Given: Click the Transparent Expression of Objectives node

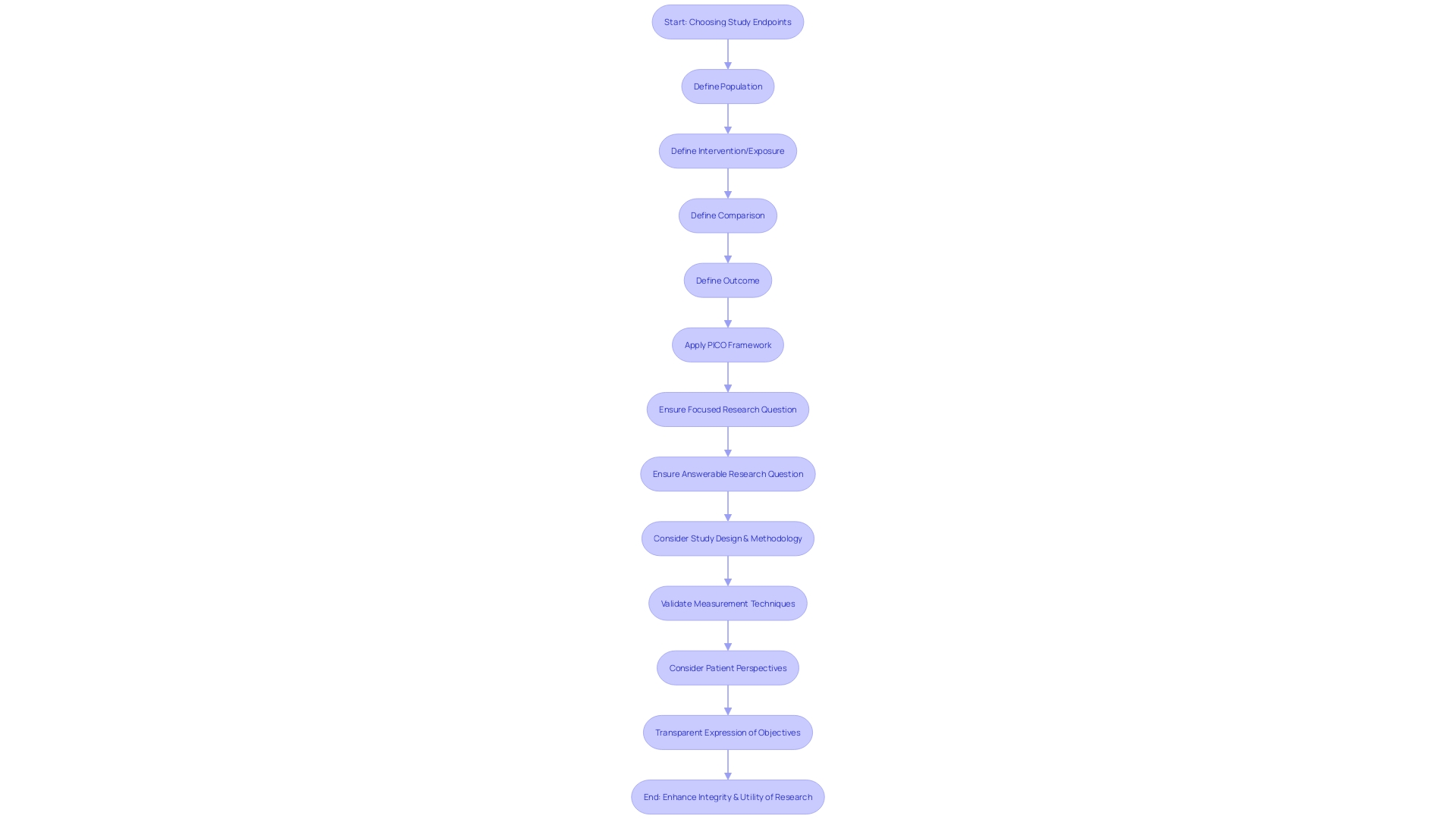Looking at the screenshot, I should point(728,731).
